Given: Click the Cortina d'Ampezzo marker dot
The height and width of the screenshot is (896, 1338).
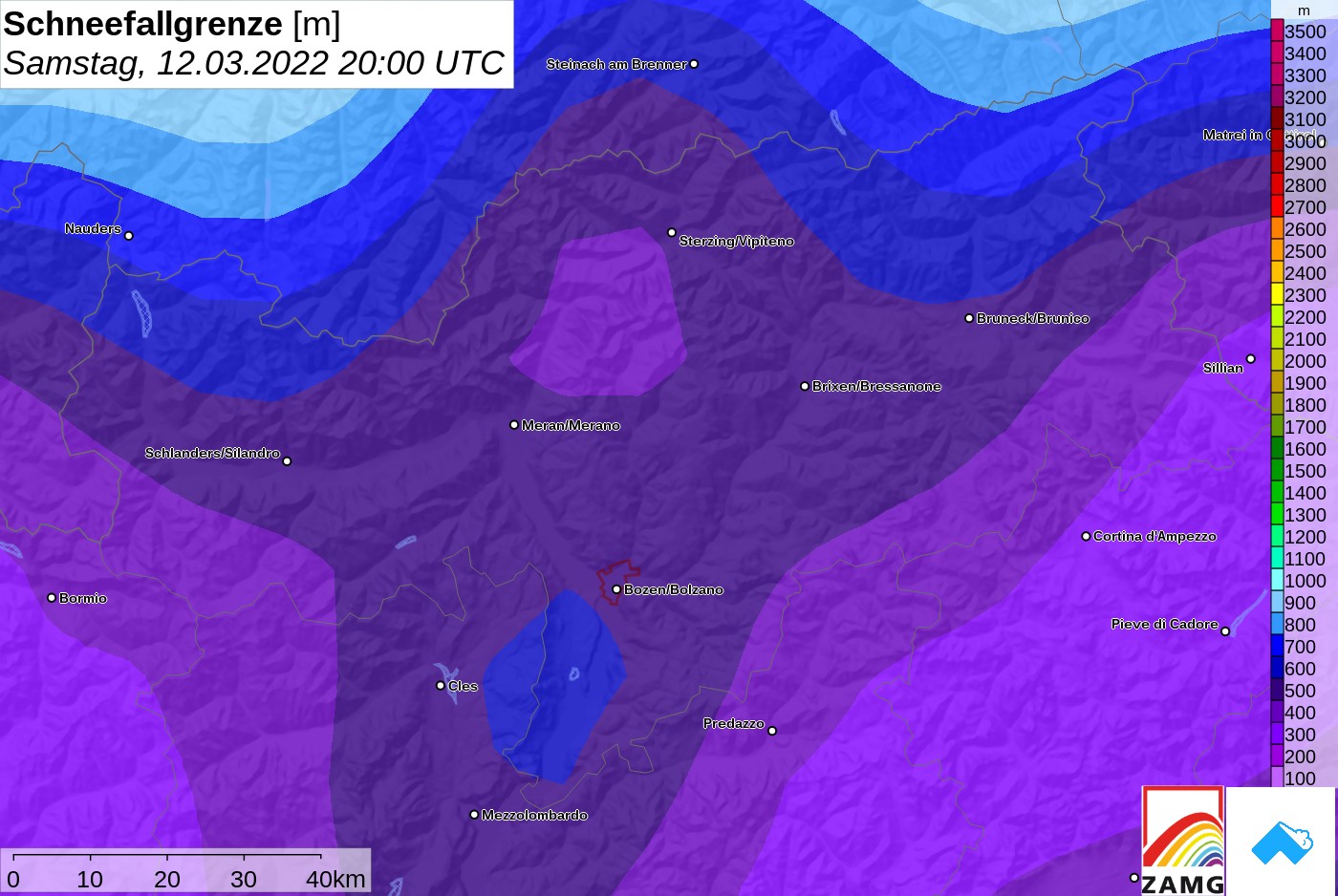Looking at the screenshot, I should [1086, 536].
